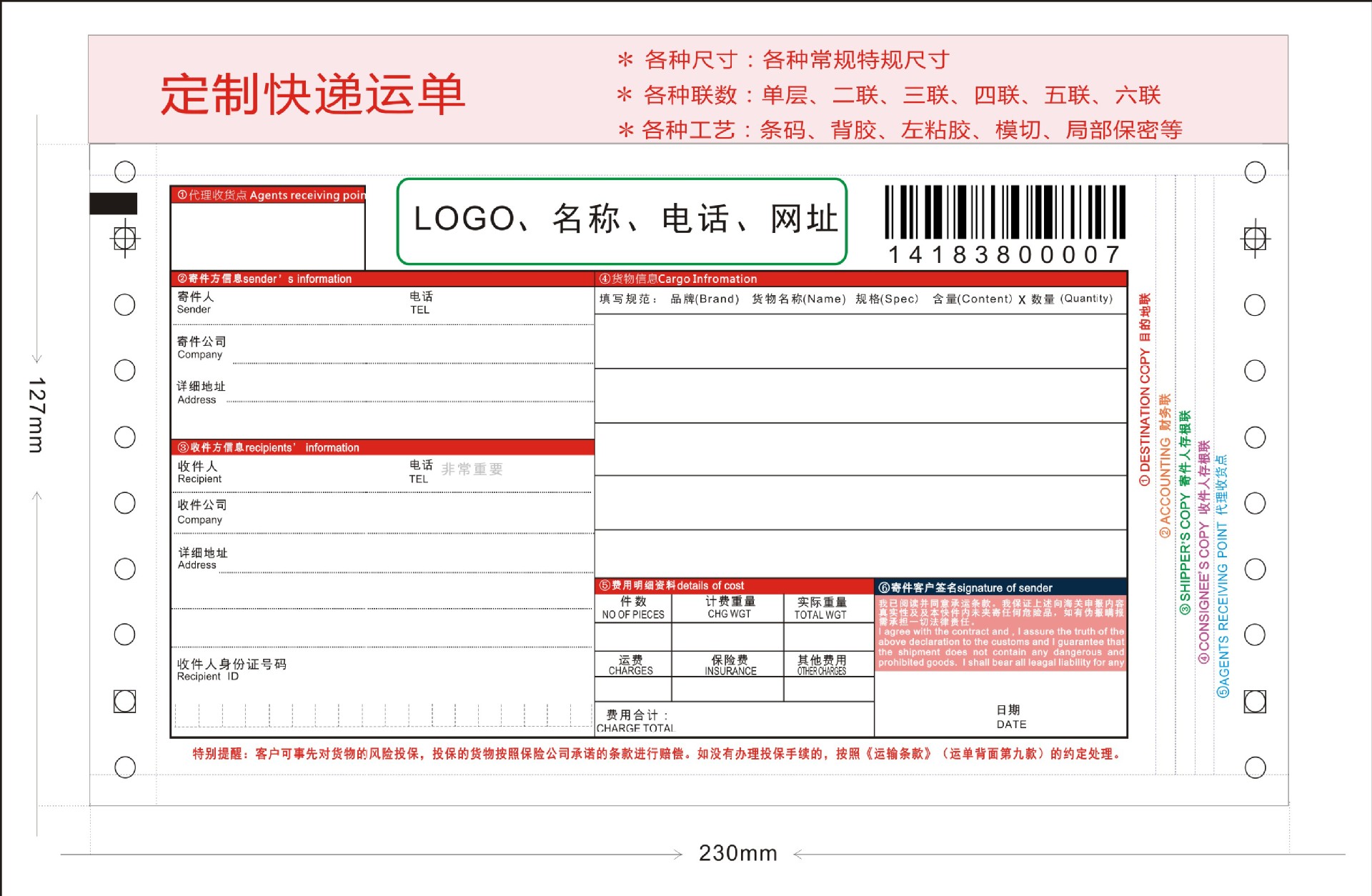Click the sender 电话 TEL label

421,303
